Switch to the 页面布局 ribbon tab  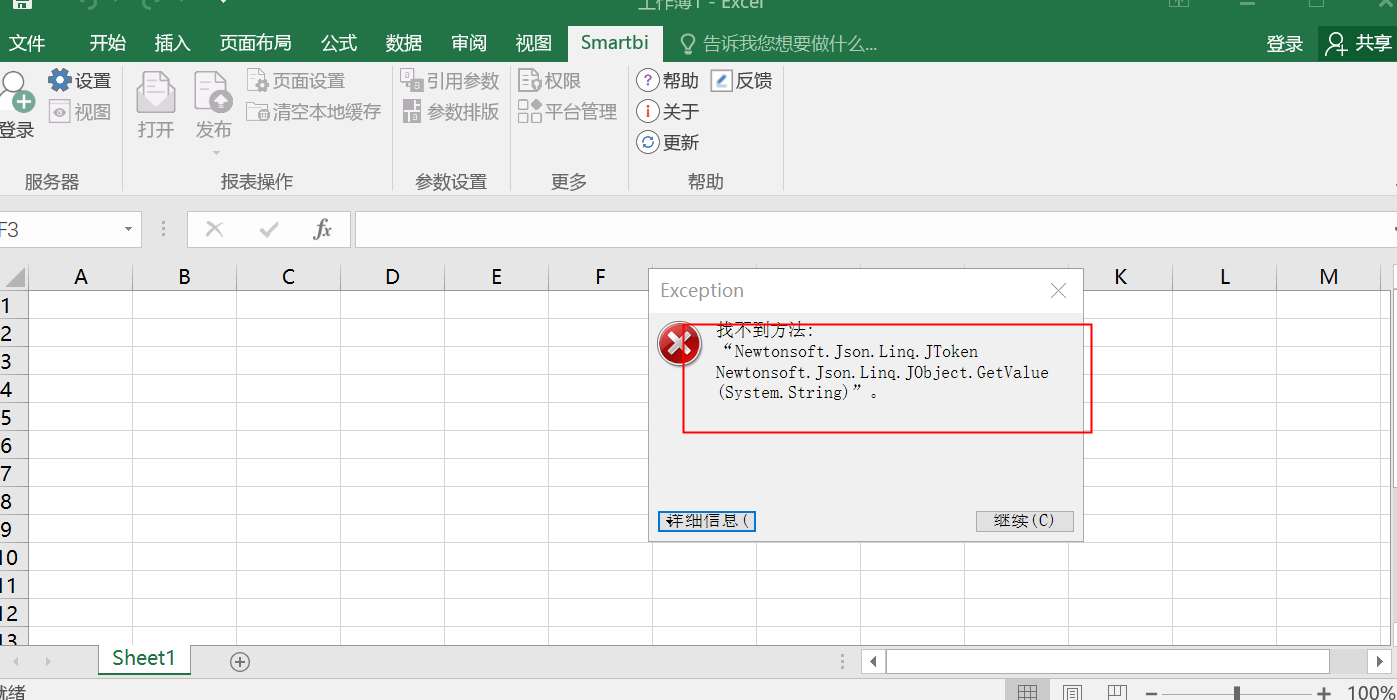(x=256, y=43)
